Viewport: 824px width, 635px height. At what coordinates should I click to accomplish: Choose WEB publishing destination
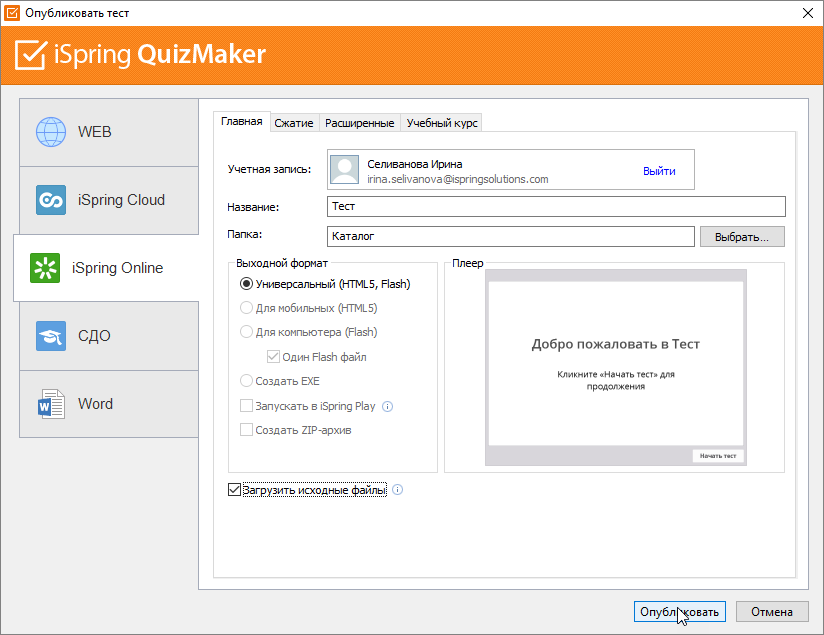(109, 132)
